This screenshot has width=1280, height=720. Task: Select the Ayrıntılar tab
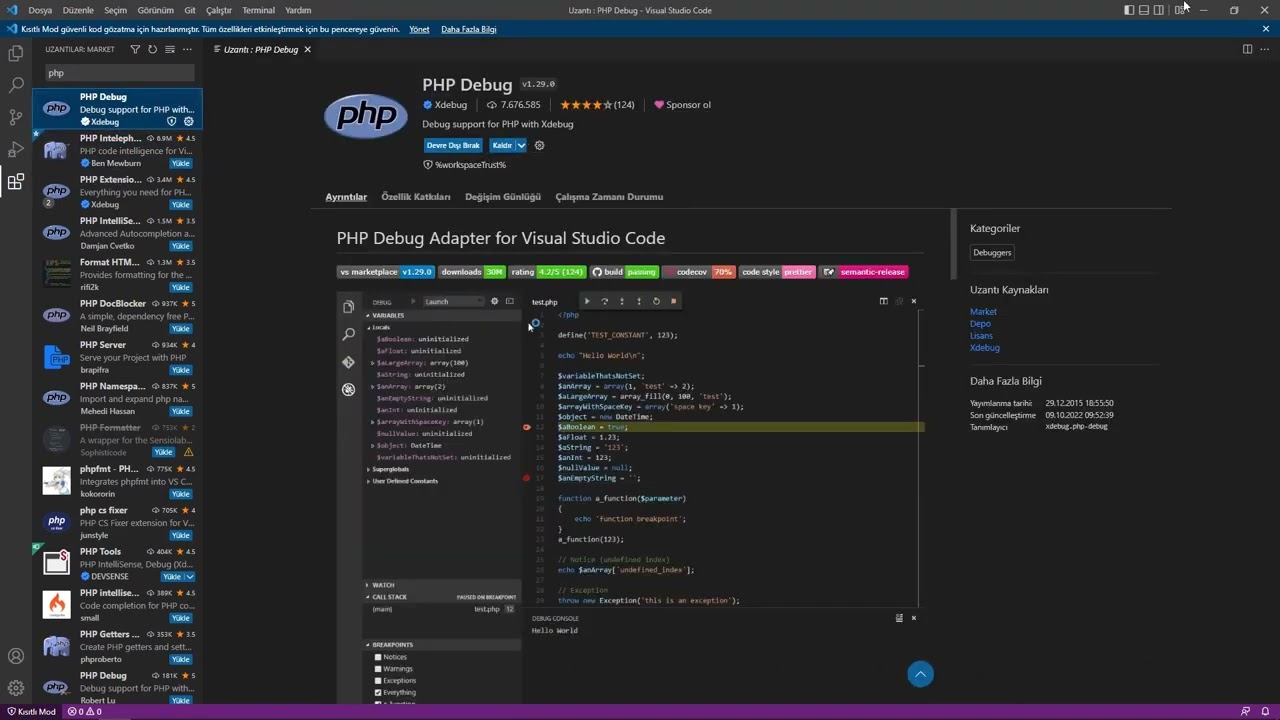click(346, 197)
